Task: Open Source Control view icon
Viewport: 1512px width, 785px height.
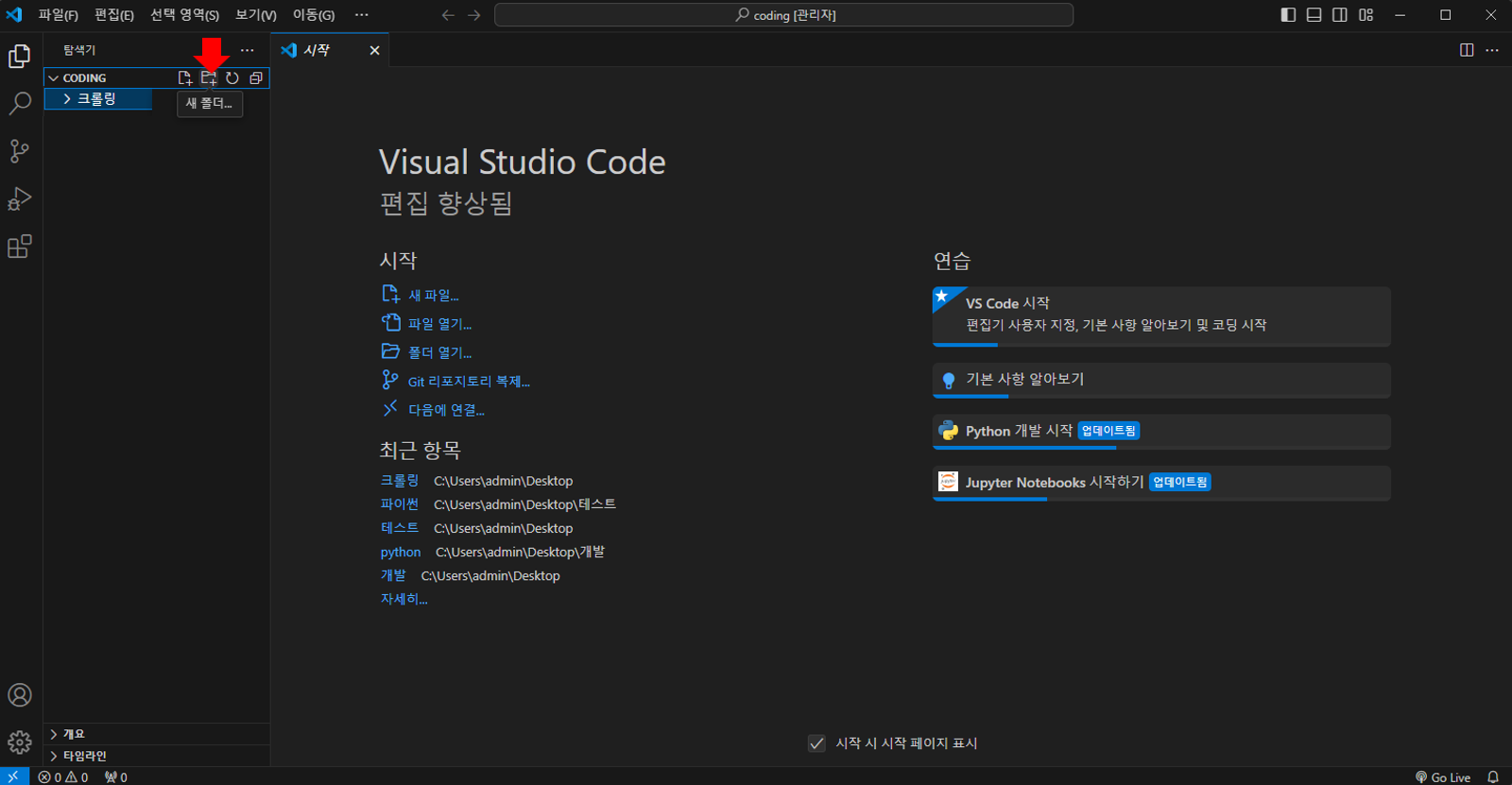Action: point(20,151)
